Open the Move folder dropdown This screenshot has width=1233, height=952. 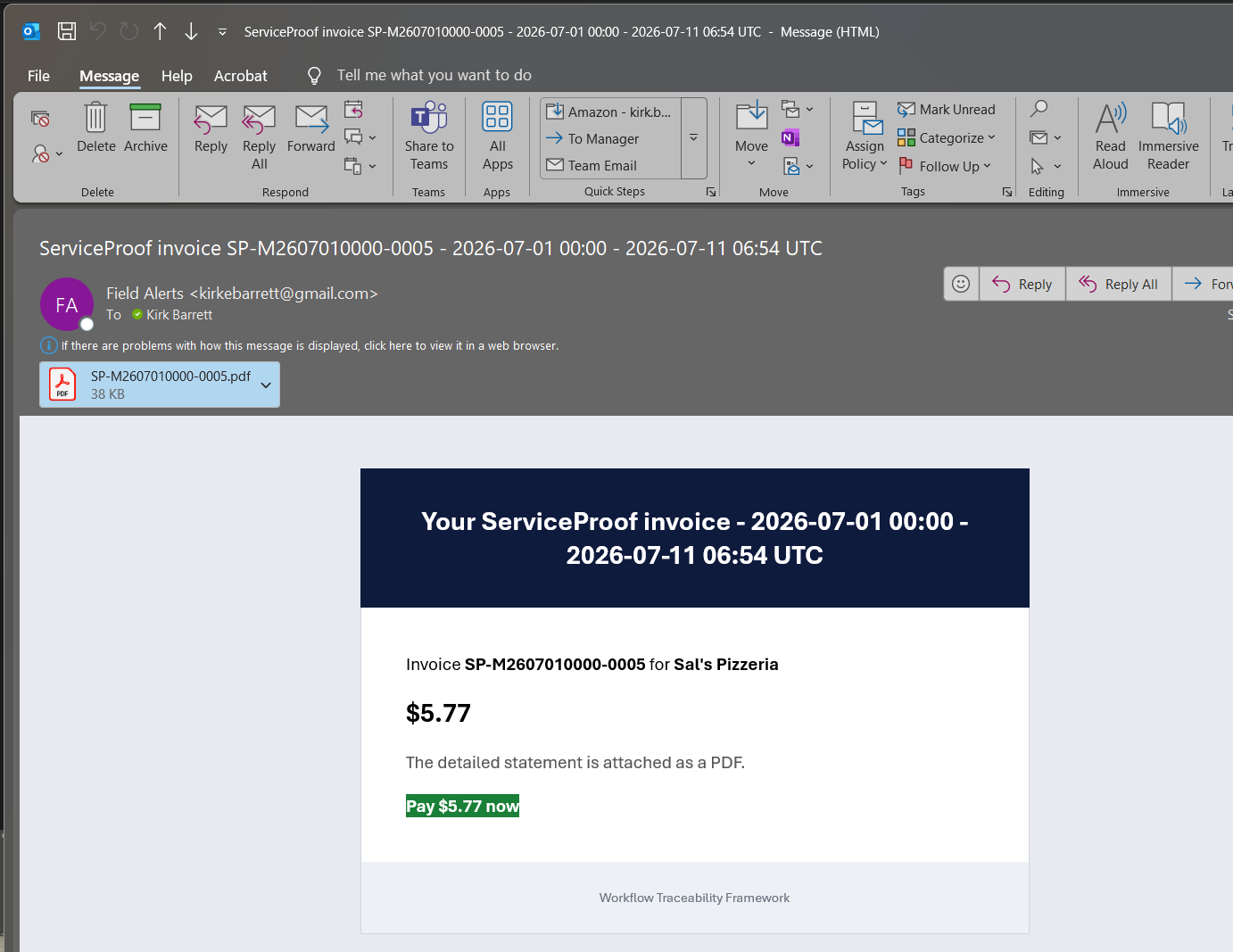751,135
